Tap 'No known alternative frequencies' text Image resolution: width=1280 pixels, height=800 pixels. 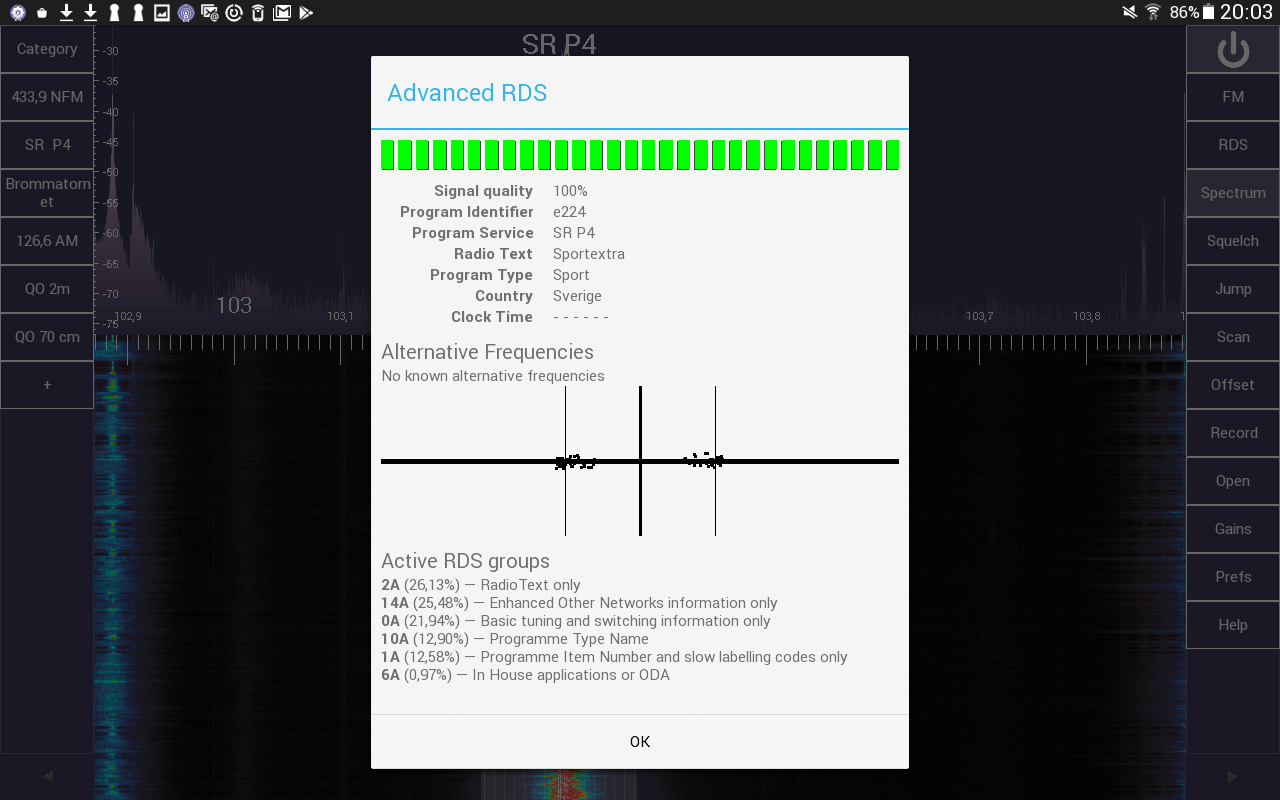coord(493,376)
